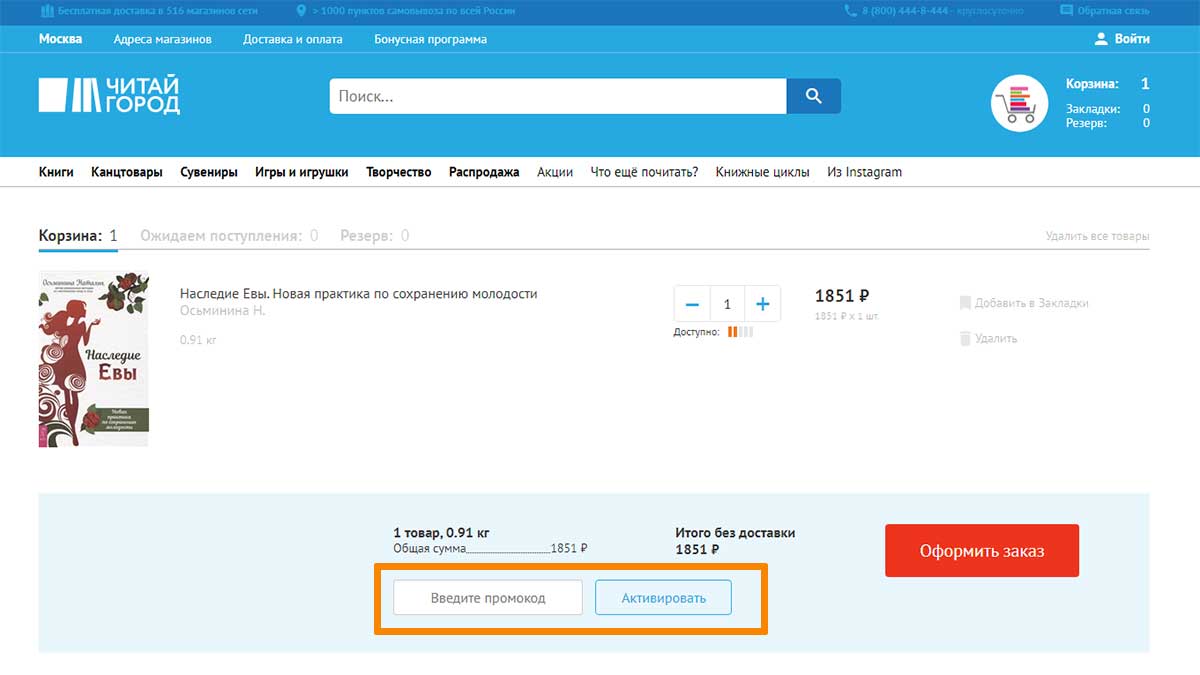Select Москва city chooser
The image size is (1200, 675).
(60, 39)
